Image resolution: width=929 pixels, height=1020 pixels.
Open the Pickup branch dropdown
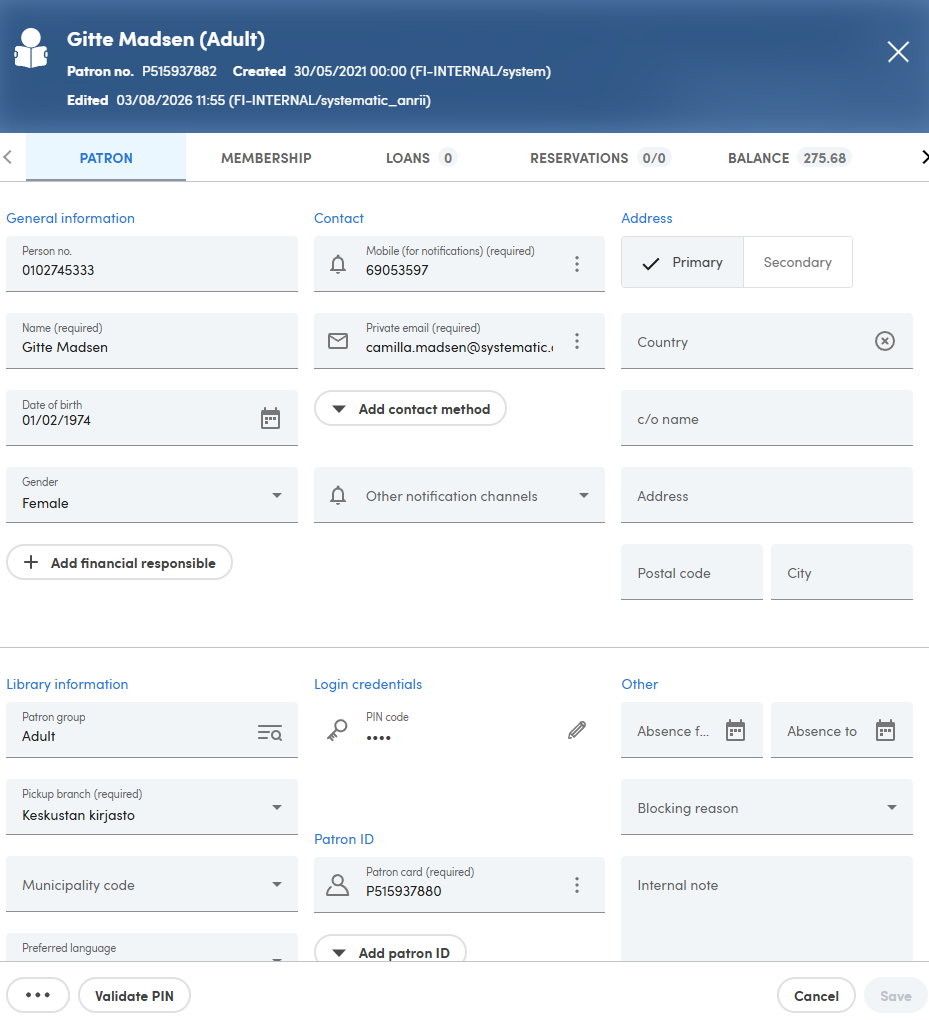pos(276,807)
